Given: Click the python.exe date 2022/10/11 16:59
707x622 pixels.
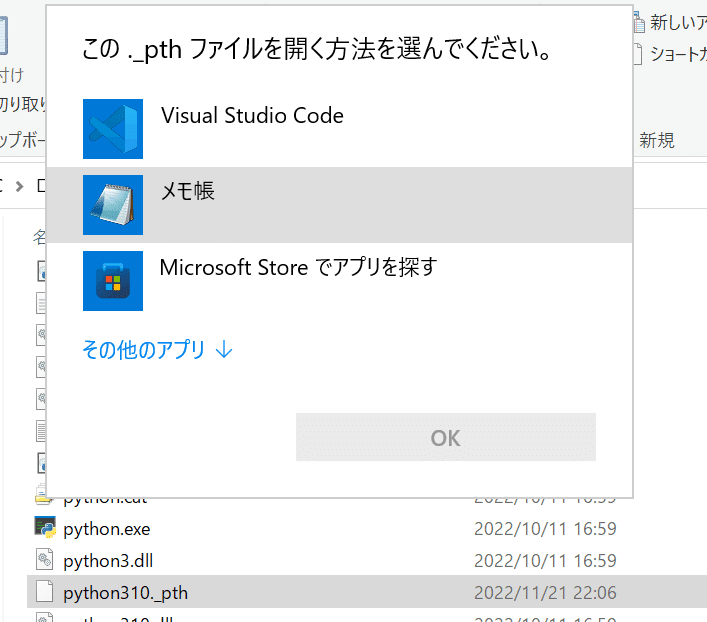Looking at the screenshot, I should point(545,529).
